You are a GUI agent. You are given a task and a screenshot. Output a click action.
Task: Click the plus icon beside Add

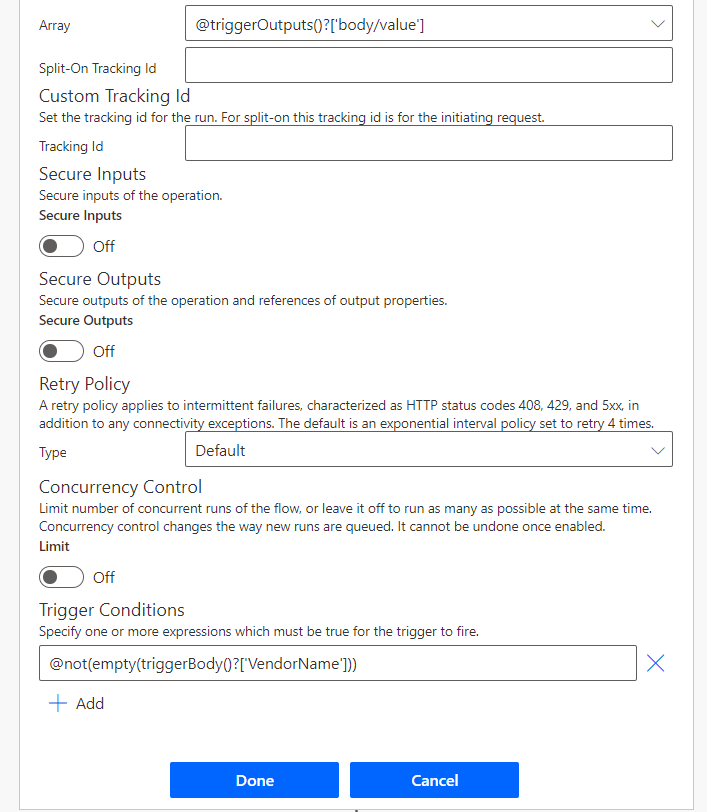coord(58,703)
